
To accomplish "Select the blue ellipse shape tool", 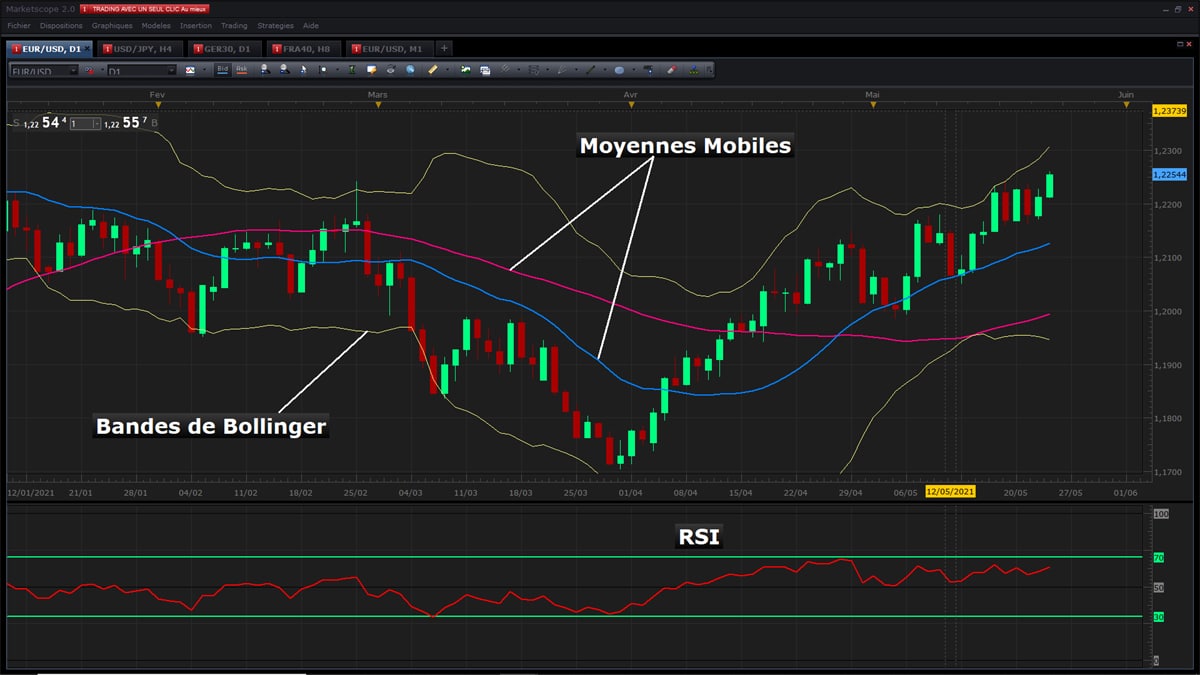I will pyautogui.click(x=619, y=70).
